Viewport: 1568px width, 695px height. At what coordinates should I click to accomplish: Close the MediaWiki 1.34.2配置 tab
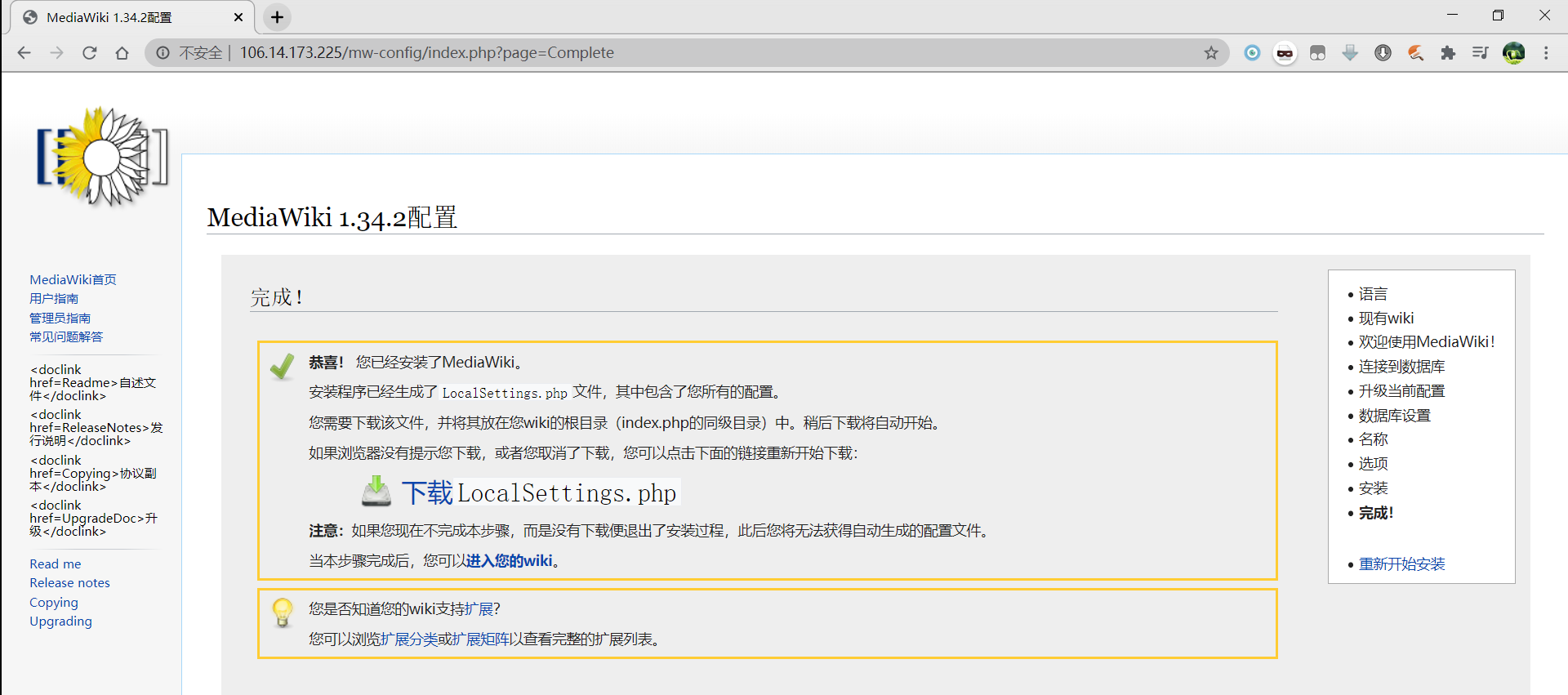point(238,17)
